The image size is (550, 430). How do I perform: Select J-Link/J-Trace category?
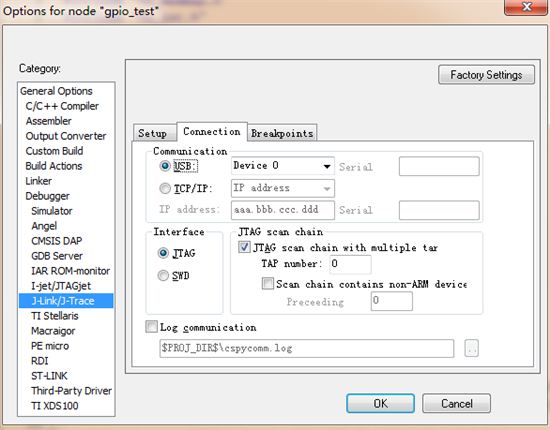66,301
